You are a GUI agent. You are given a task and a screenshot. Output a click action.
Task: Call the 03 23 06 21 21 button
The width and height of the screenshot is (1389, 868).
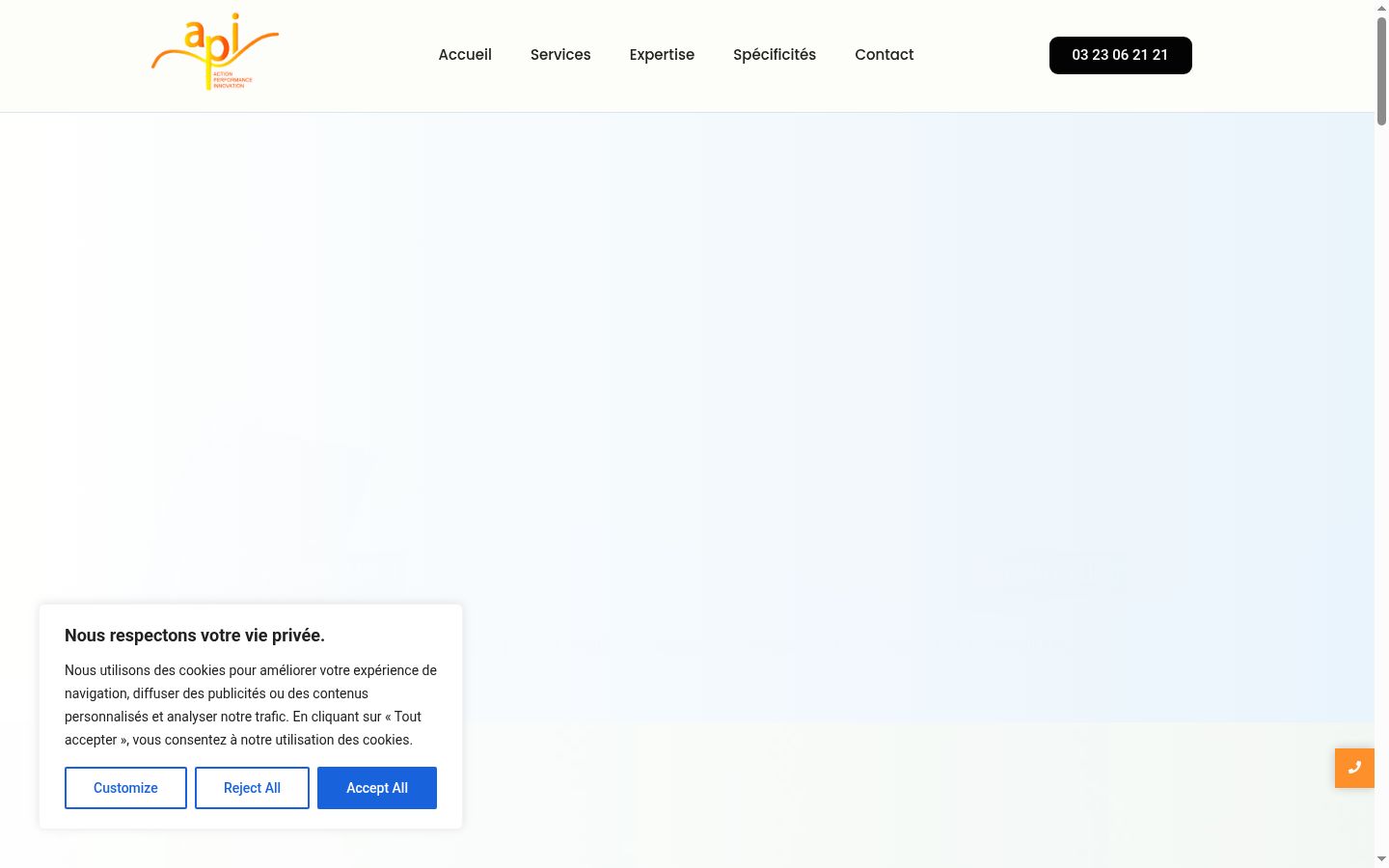click(1120, 55)
